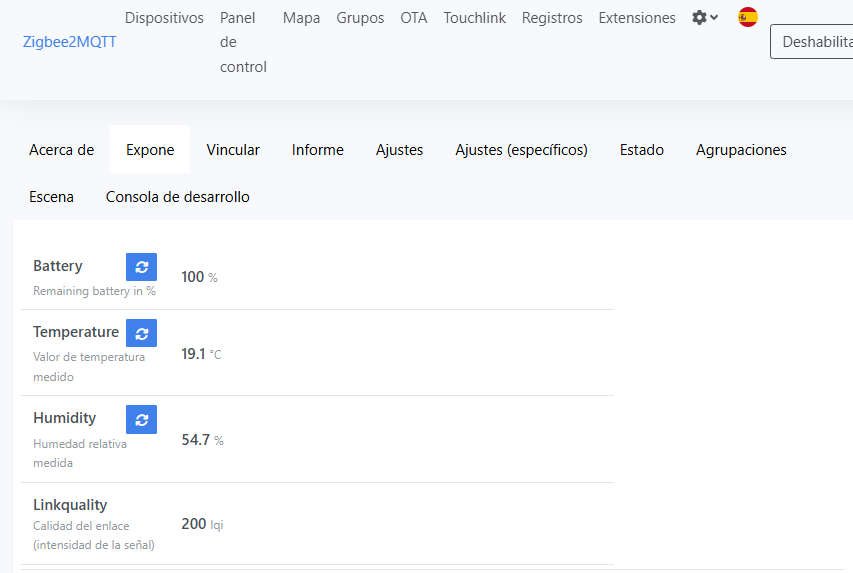Image resolution: width=853 pixels, height=573 pixels.
Task: Open the Mapa network view
Action: coord(301,18)
